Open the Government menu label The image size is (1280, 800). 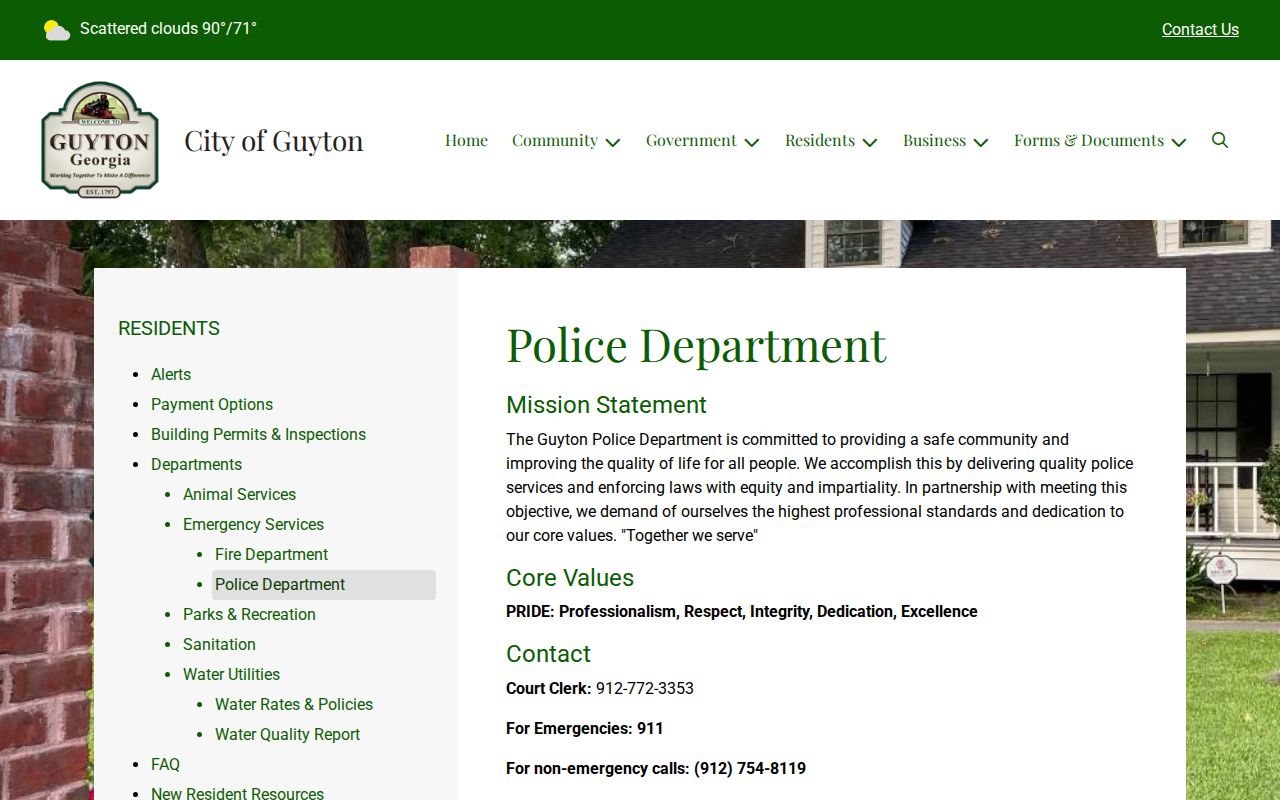tap(691, 140)
